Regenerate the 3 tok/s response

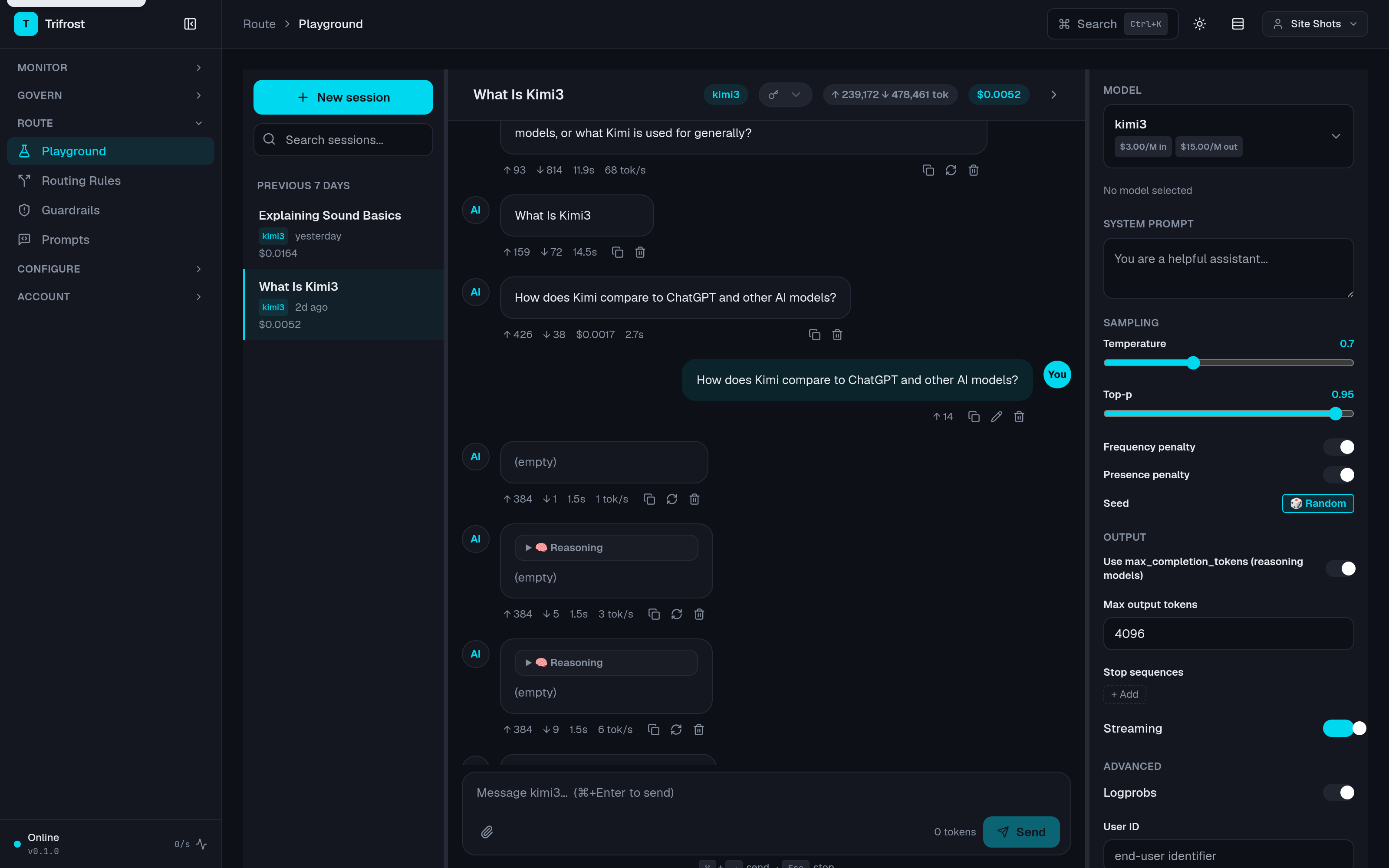pos(677,614)
